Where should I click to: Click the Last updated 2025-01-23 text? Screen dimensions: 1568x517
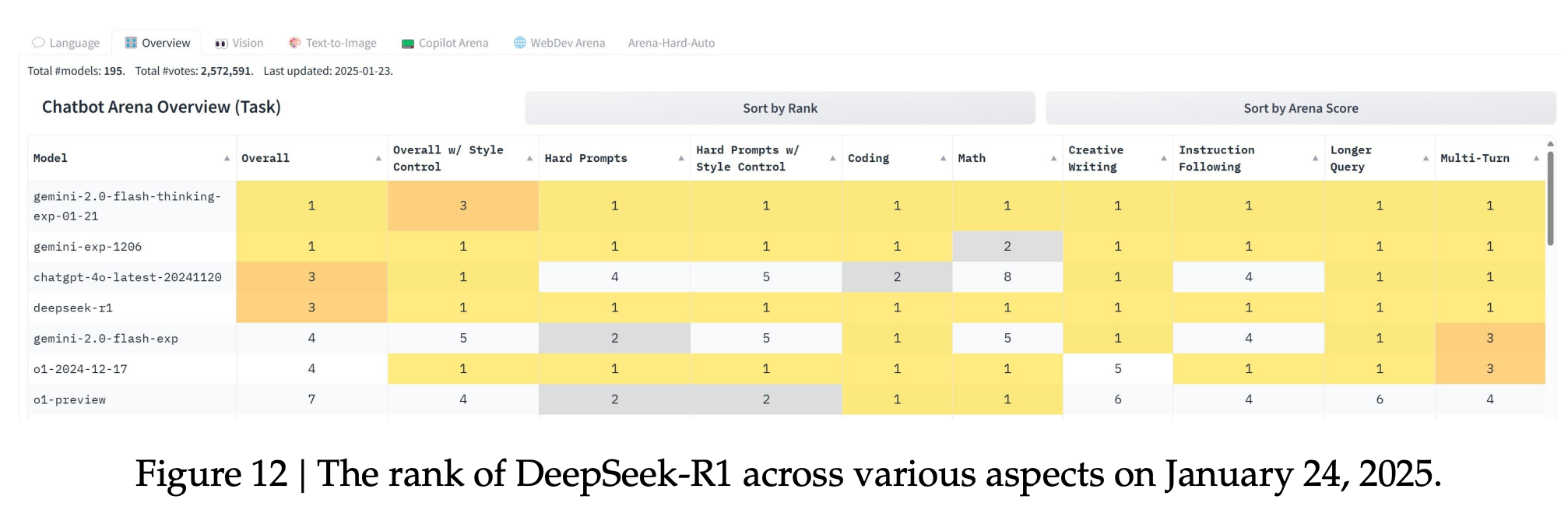point(328,71)
